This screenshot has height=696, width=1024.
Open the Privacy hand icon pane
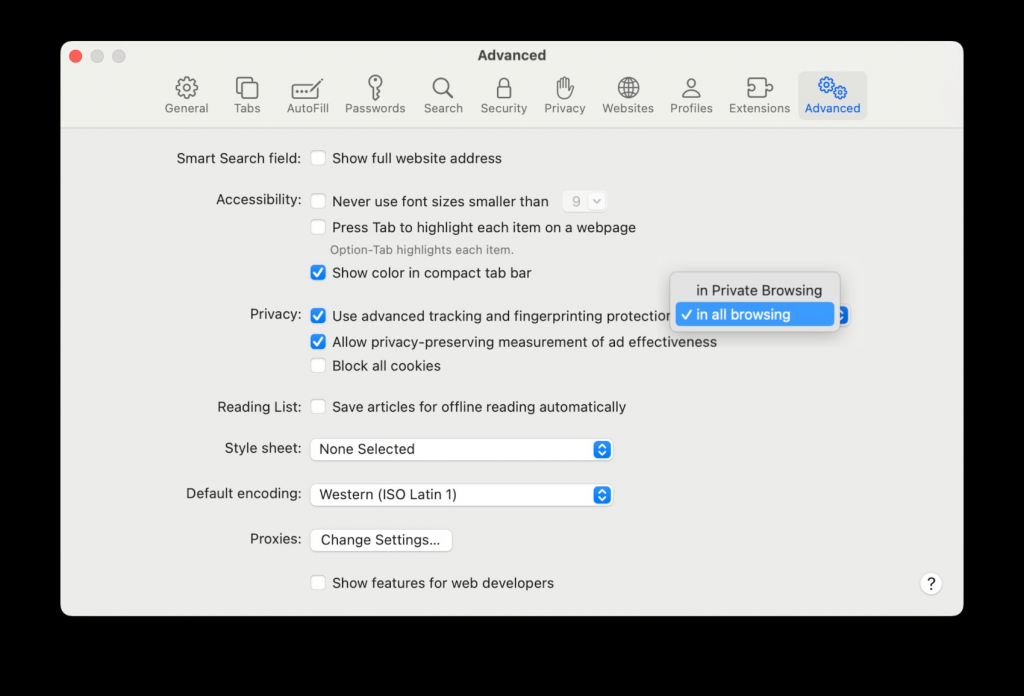[565, 95]
